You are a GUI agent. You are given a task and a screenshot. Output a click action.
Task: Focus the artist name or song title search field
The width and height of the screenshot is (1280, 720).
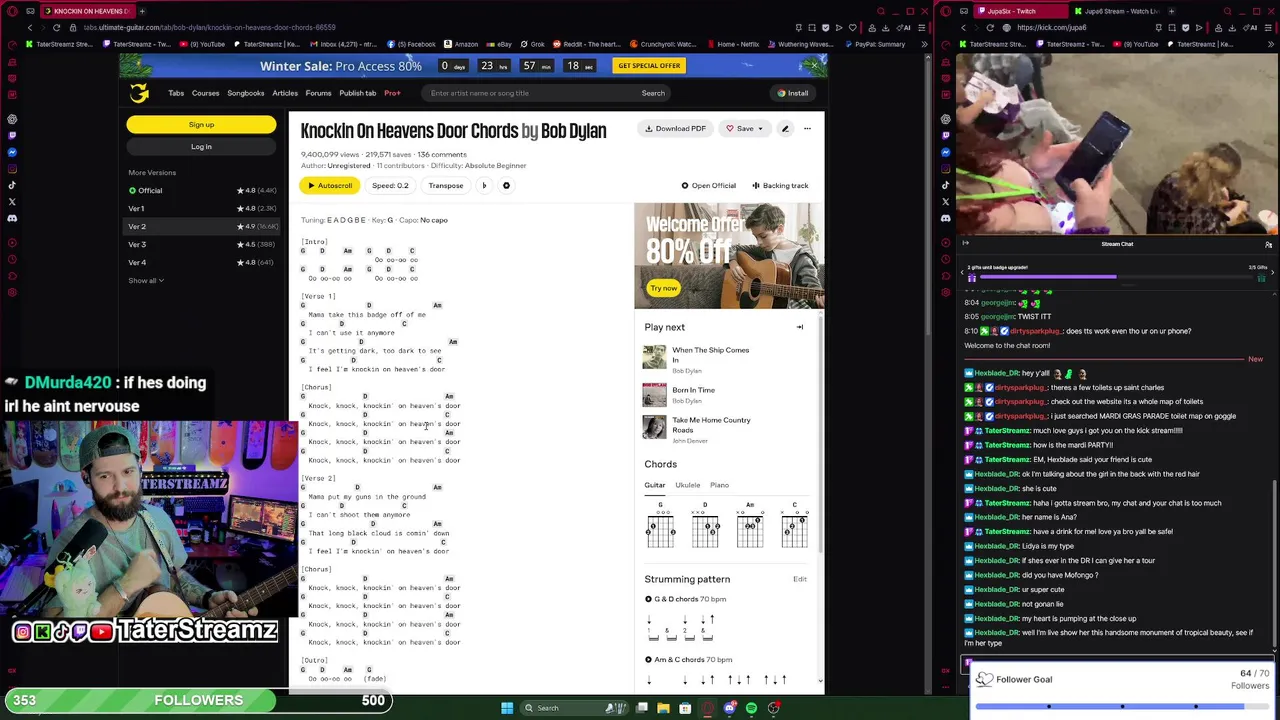point(530,93)
